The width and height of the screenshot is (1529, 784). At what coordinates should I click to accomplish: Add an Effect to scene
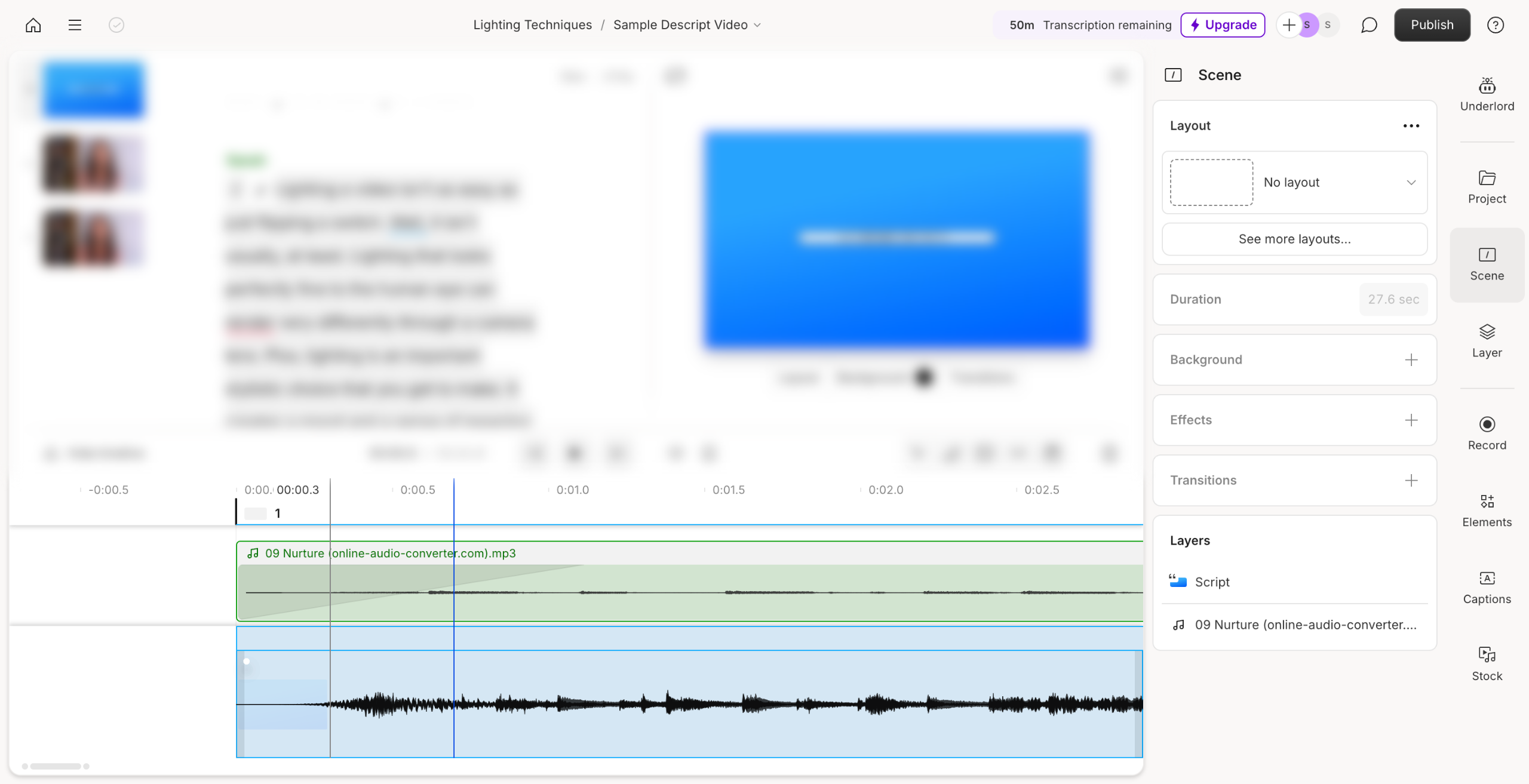coord(1411,420)
